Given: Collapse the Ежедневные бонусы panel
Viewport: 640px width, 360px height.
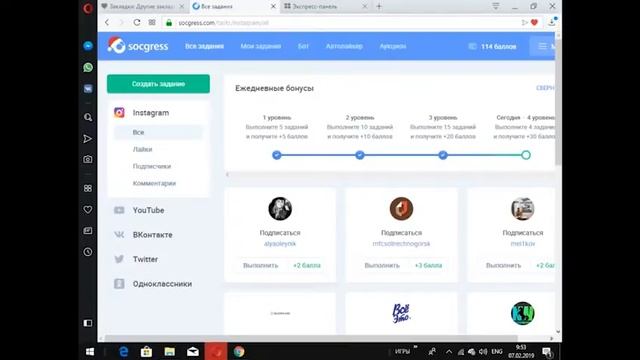Looking at the screenshot, I should click(x=545, y=88).
